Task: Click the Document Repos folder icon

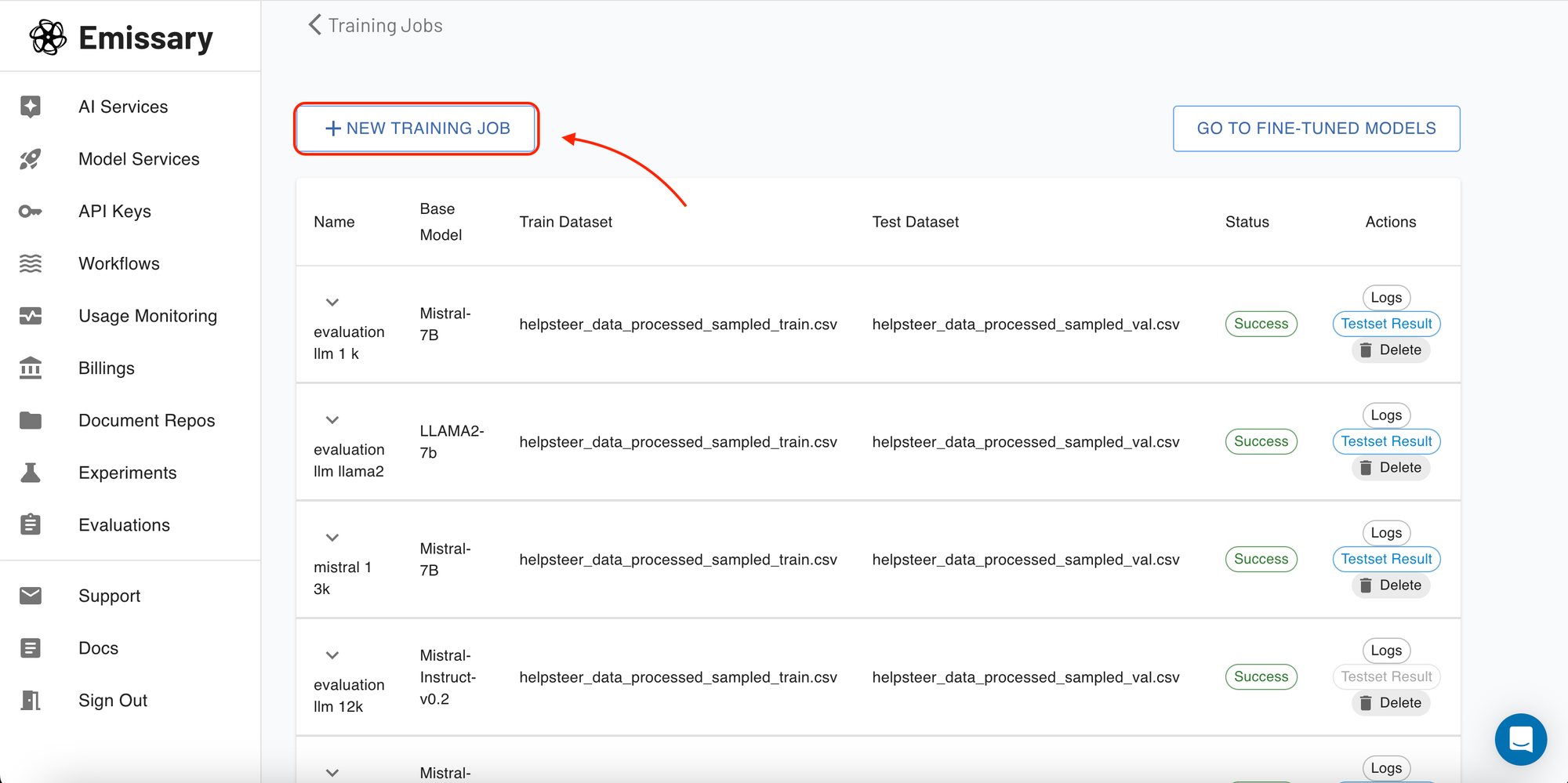Action: point(31,420)
